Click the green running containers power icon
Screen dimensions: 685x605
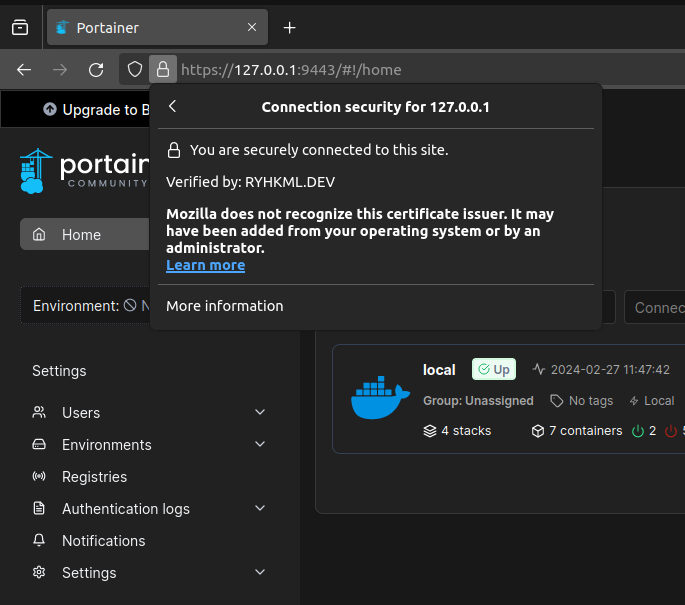pyautogui.click(x=638, y=431)
